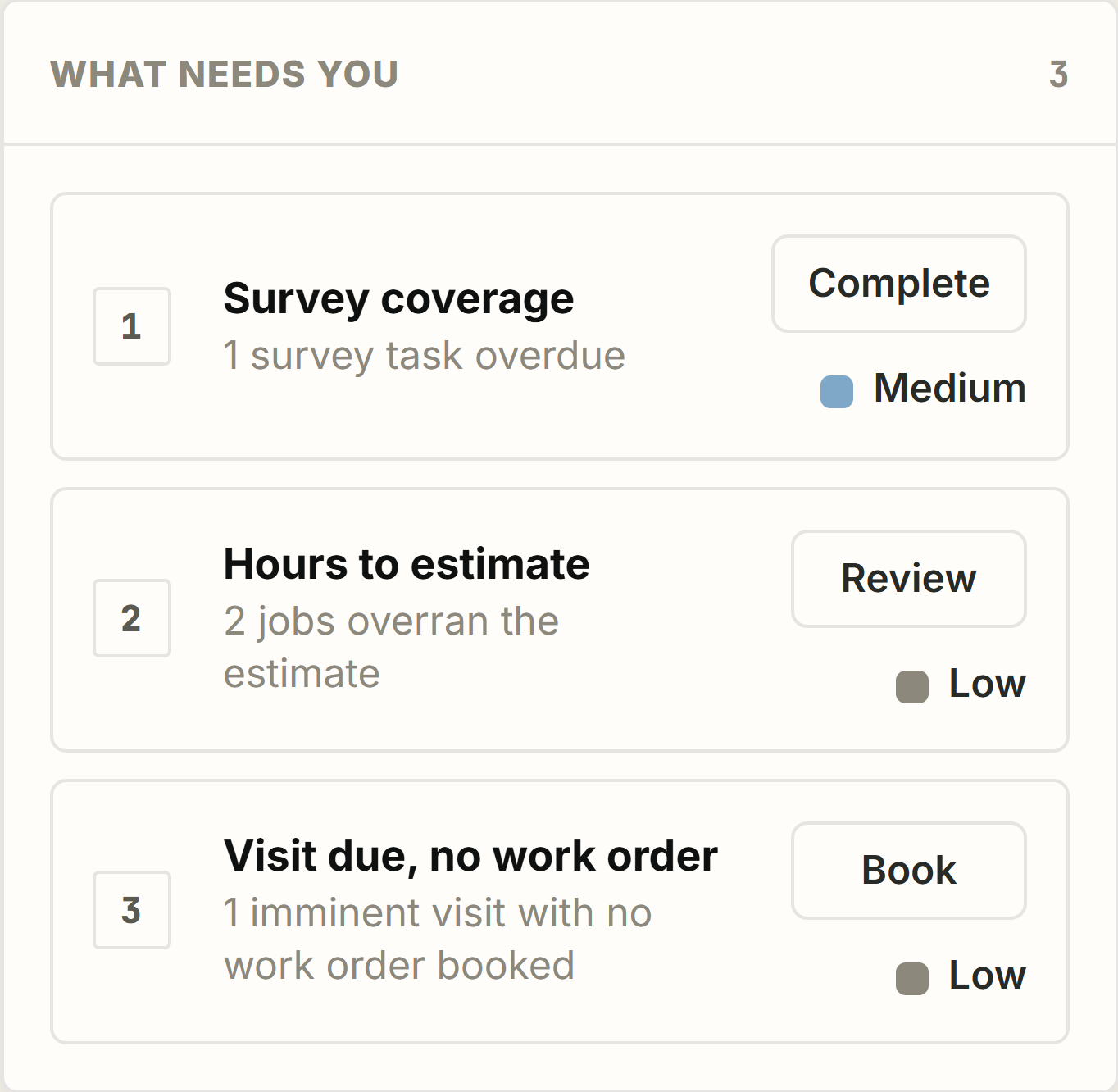Click '1 survey task overdue' text
The image size is (1118, 1092).
(x=425, y=356)
